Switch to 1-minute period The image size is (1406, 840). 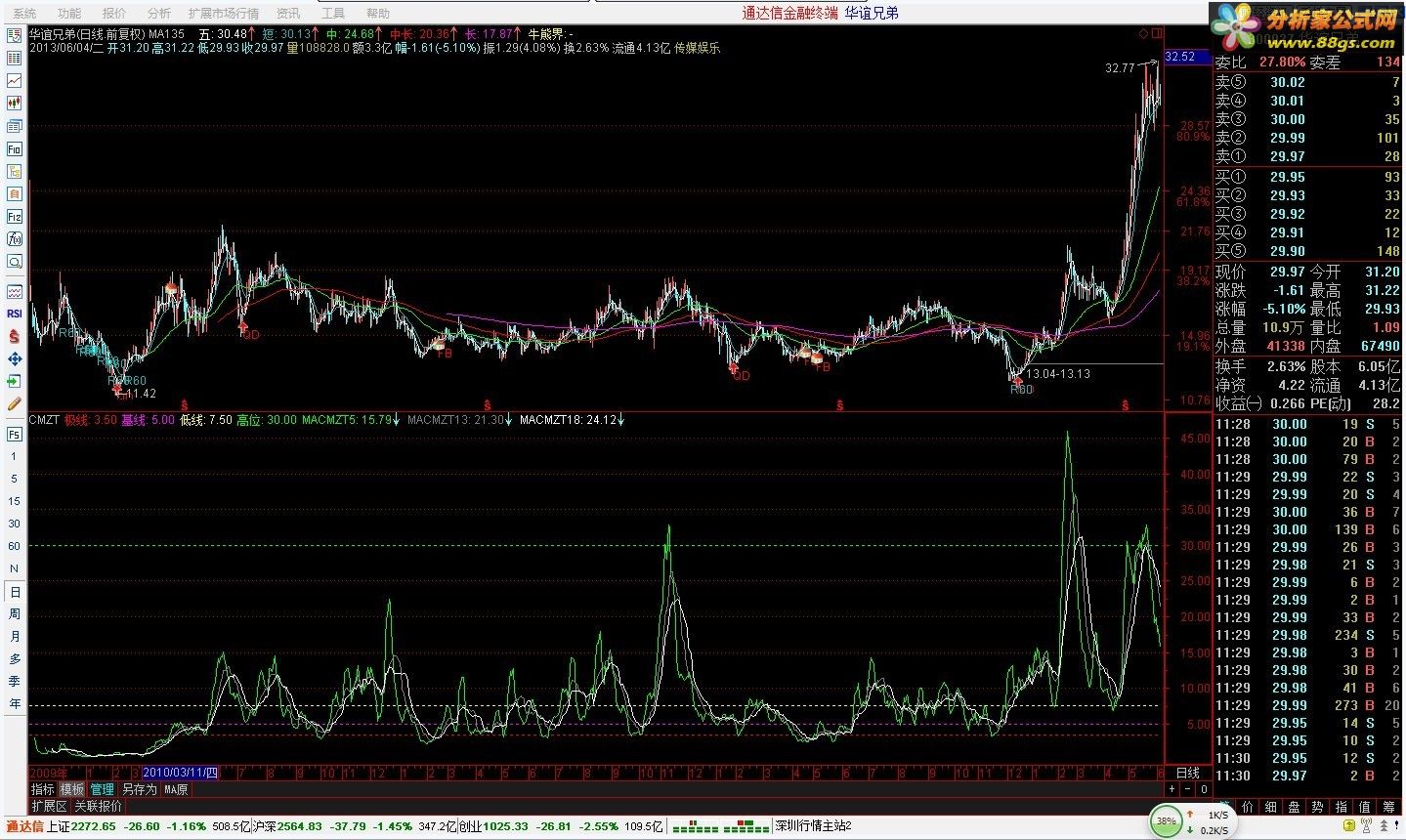15,456
